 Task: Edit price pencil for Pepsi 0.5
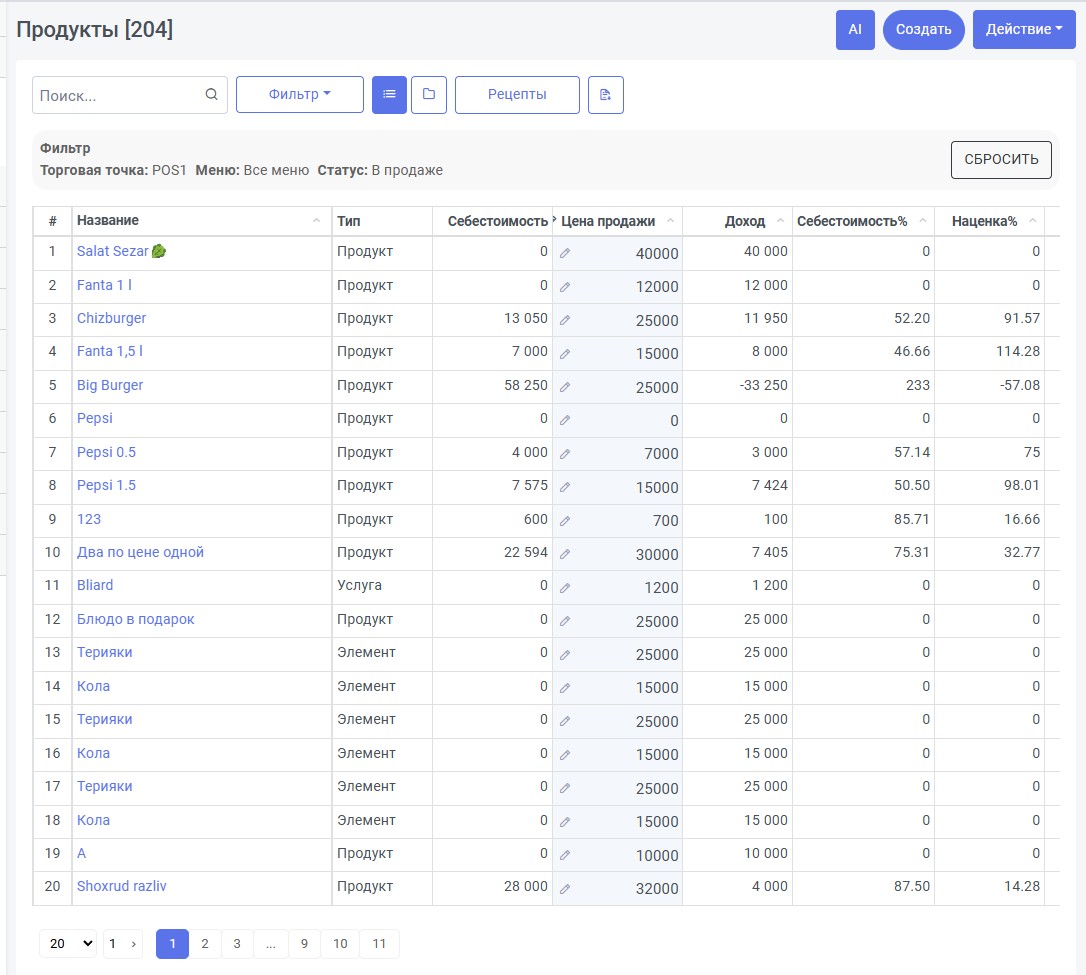[x=565, y=454]
